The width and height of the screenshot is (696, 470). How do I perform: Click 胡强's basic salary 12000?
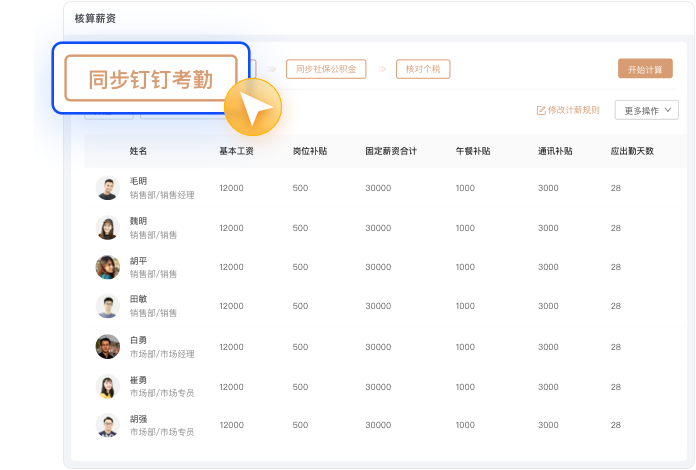point(231,425)
